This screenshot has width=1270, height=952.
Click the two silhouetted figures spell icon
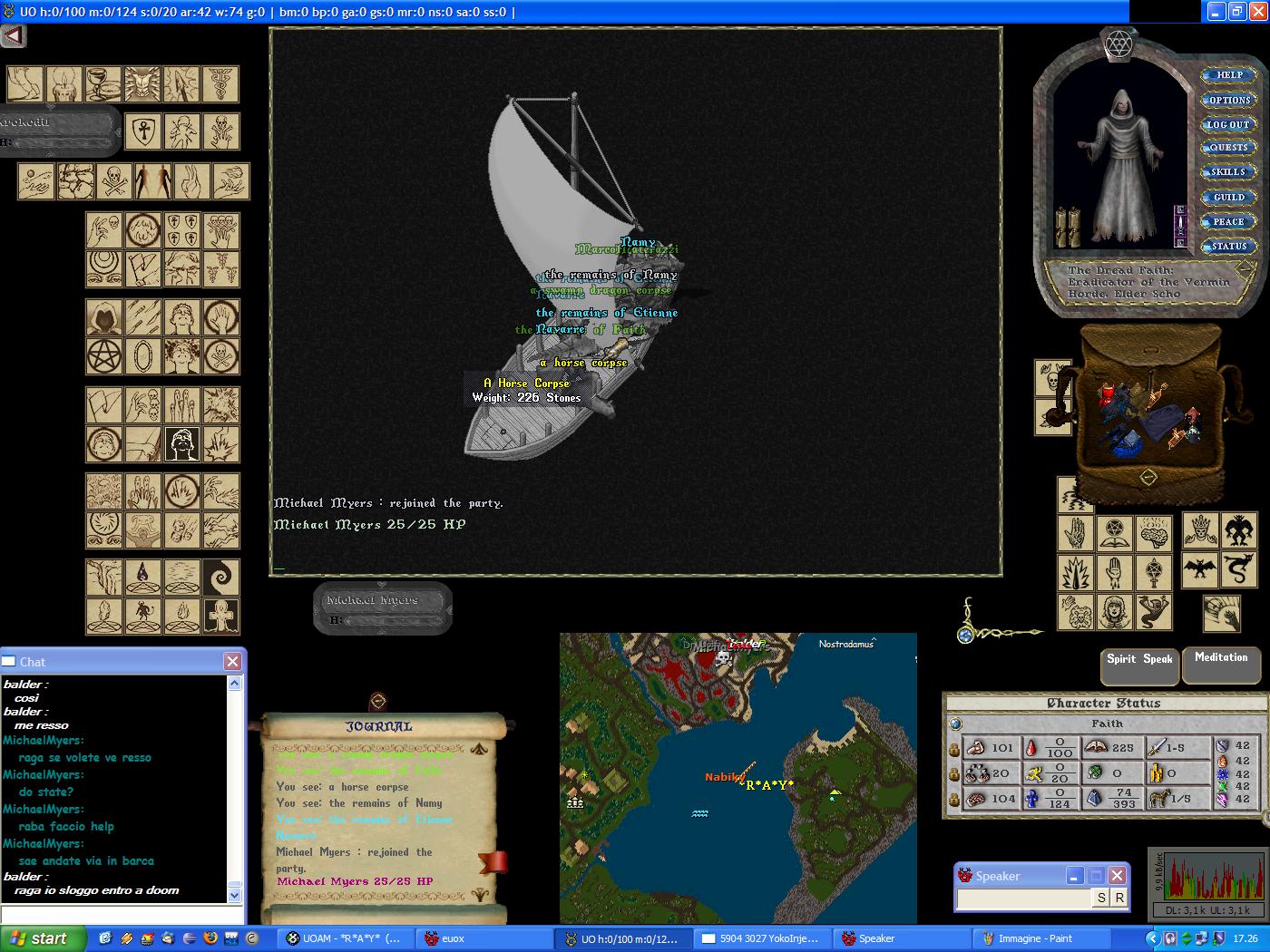tap(152, 181)
